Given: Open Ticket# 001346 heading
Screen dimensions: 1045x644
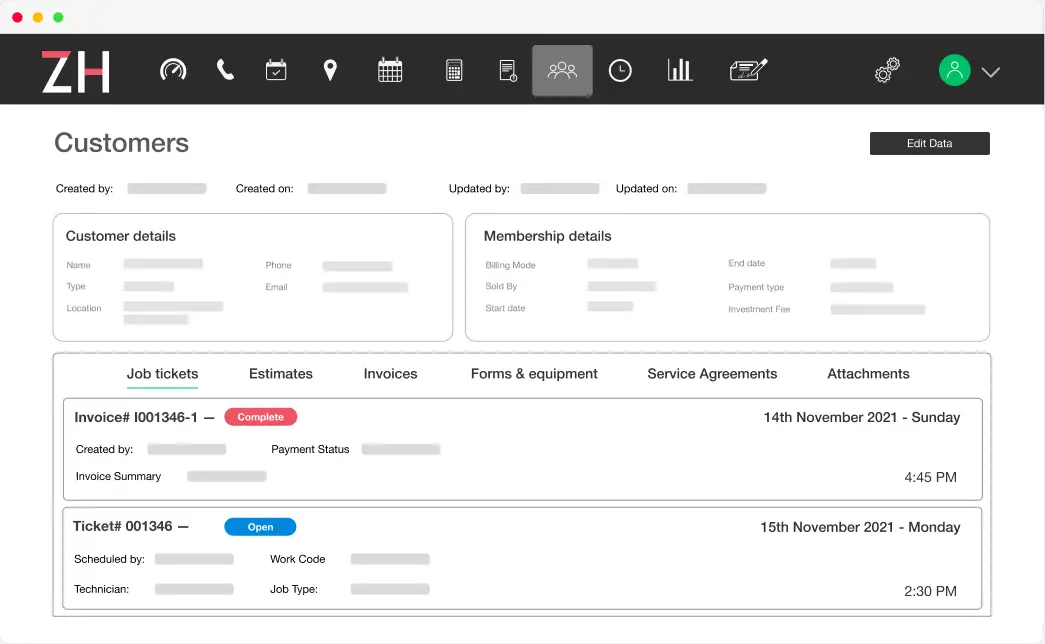Looking at the screenshot, I should pos(123,527).
